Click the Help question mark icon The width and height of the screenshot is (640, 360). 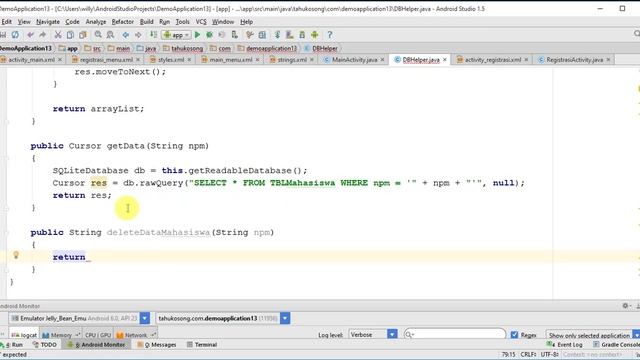pos(330,35)
